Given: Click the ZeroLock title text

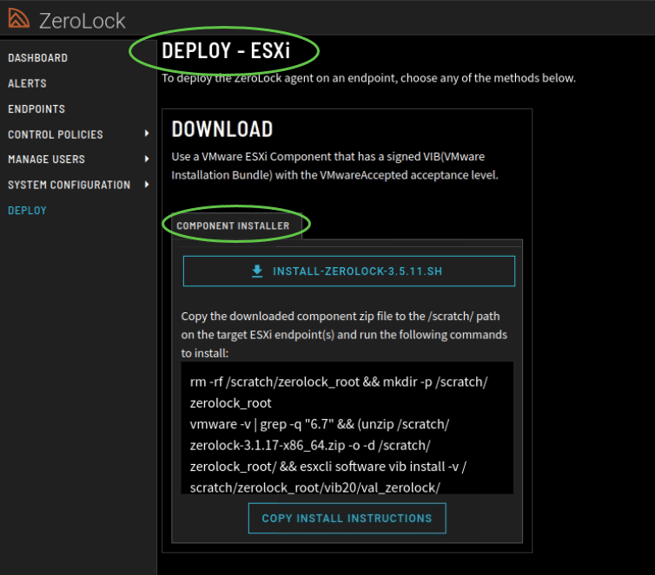Looking at the screenshot, I should click(82, 21).
